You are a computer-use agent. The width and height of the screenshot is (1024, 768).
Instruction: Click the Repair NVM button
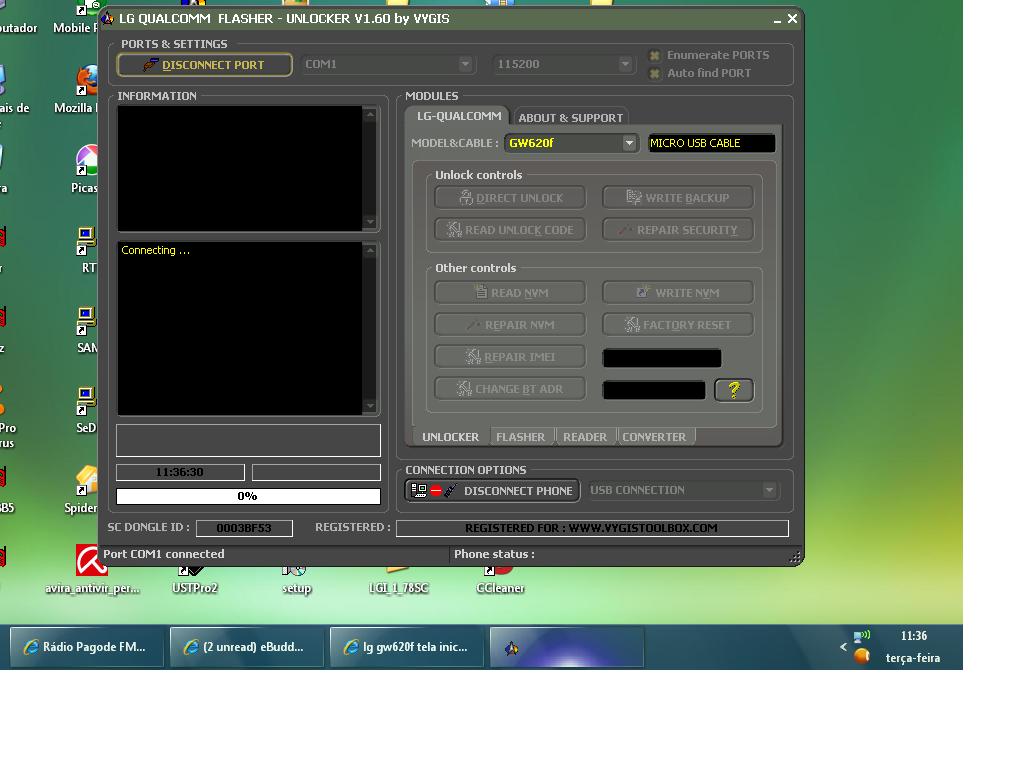pyautogui.click(x=510, y=325)
